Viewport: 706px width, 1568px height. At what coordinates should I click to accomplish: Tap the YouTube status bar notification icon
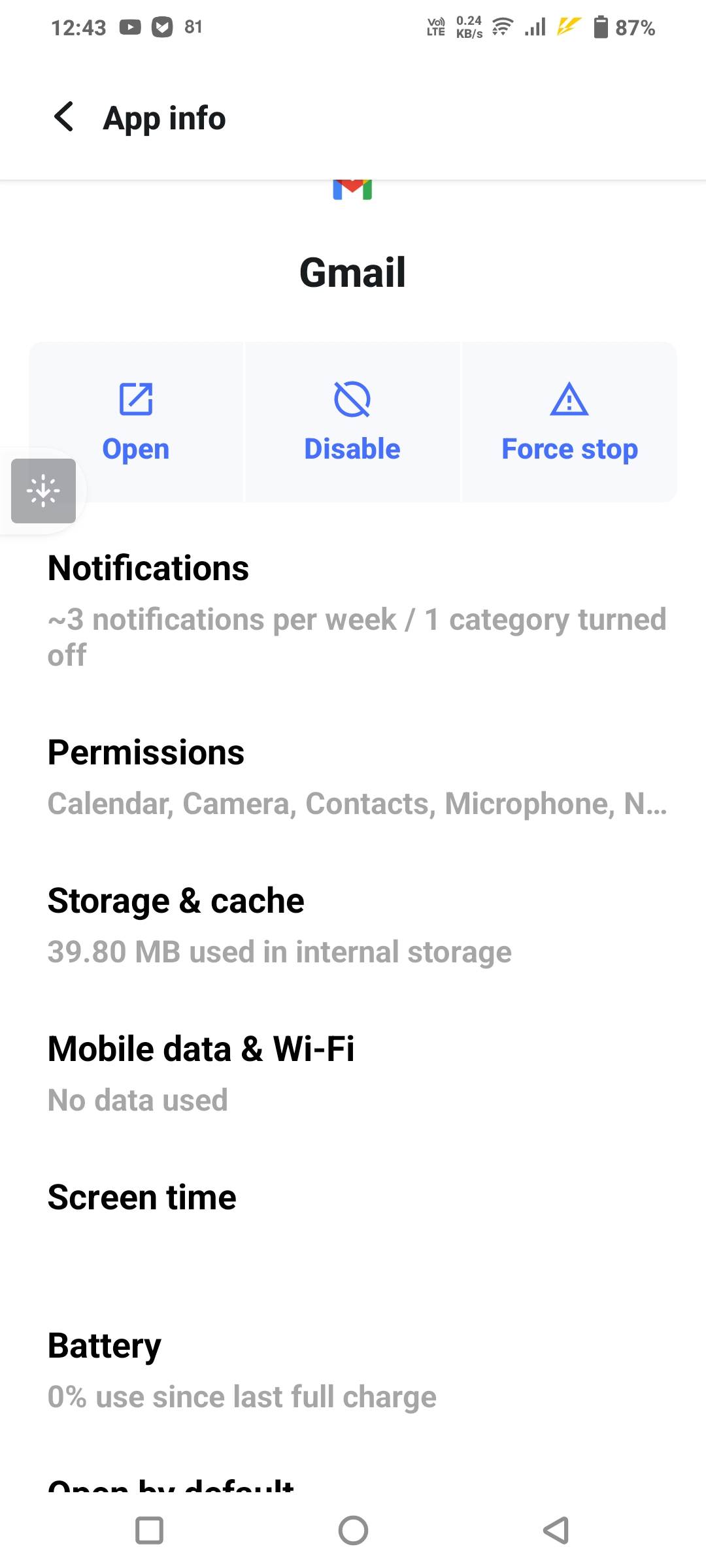[x=130, y=27]
